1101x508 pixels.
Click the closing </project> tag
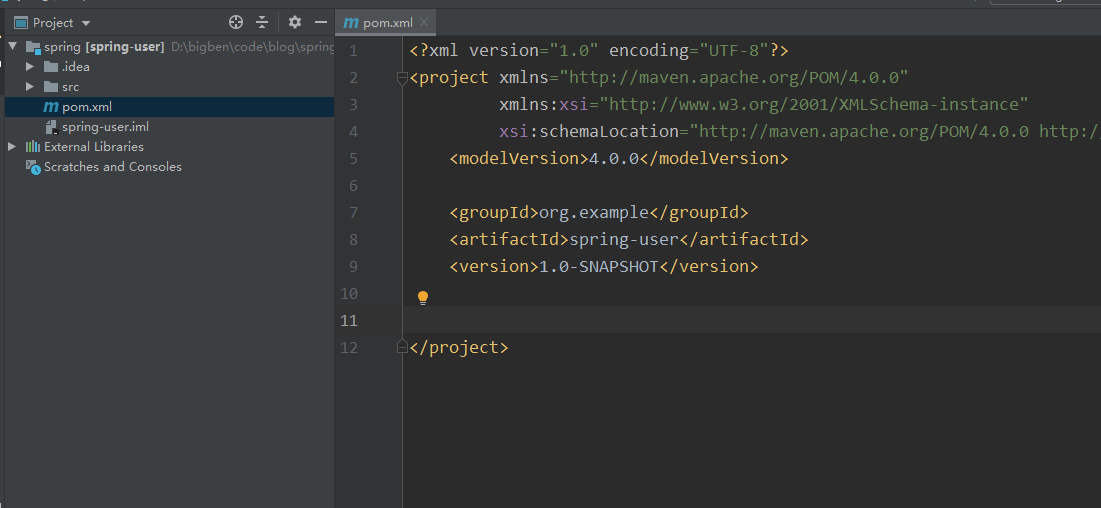pyautogui.click(x=459, y=347)
